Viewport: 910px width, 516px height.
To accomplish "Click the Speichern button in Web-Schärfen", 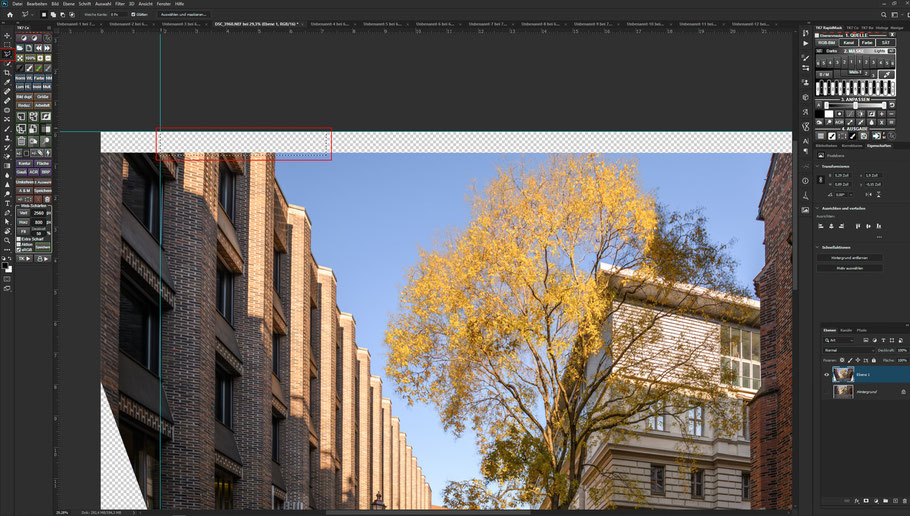I will click(42, 247).
